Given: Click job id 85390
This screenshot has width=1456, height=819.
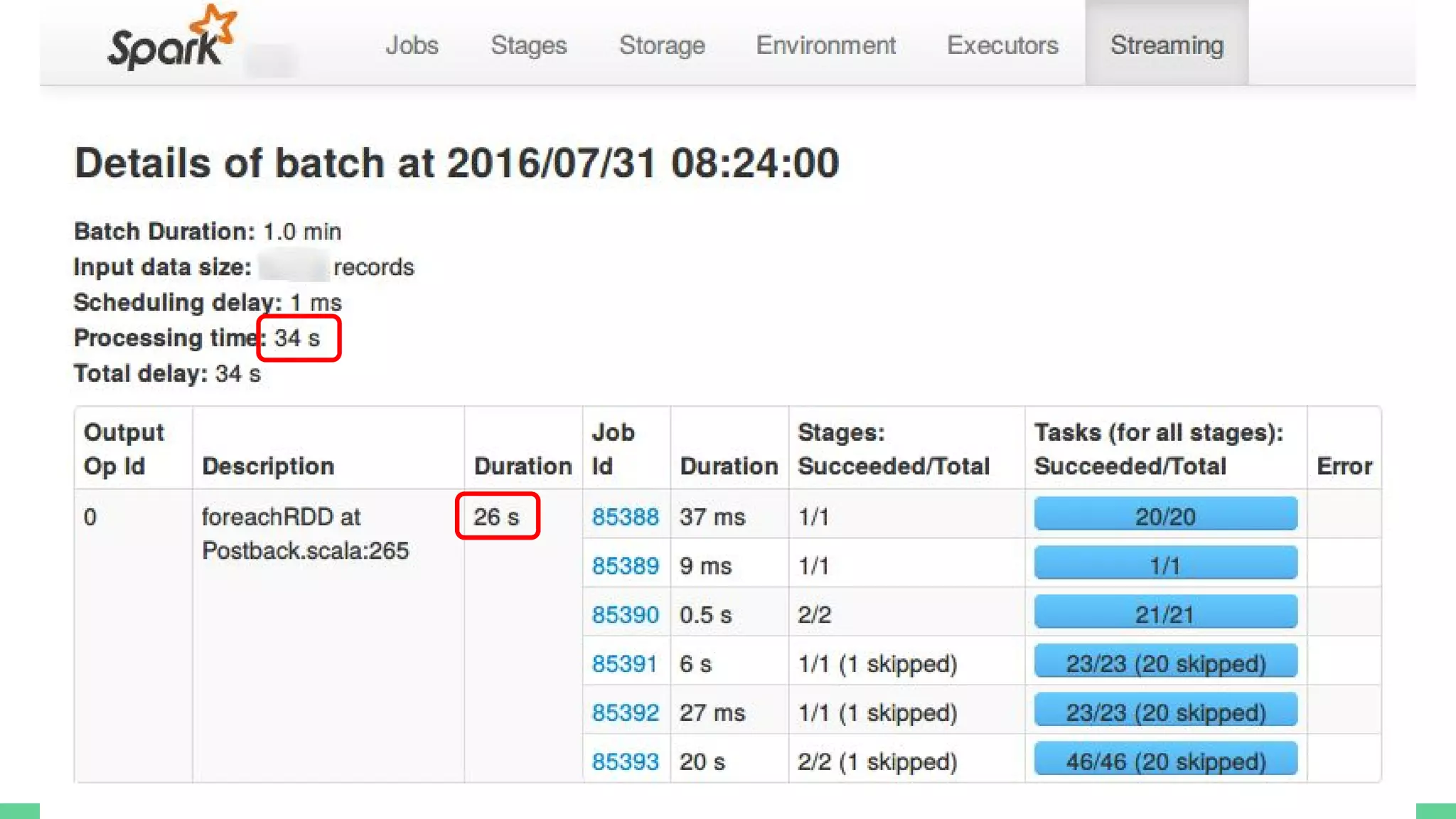Looking at the screenshot, I should tap(625, 615).
